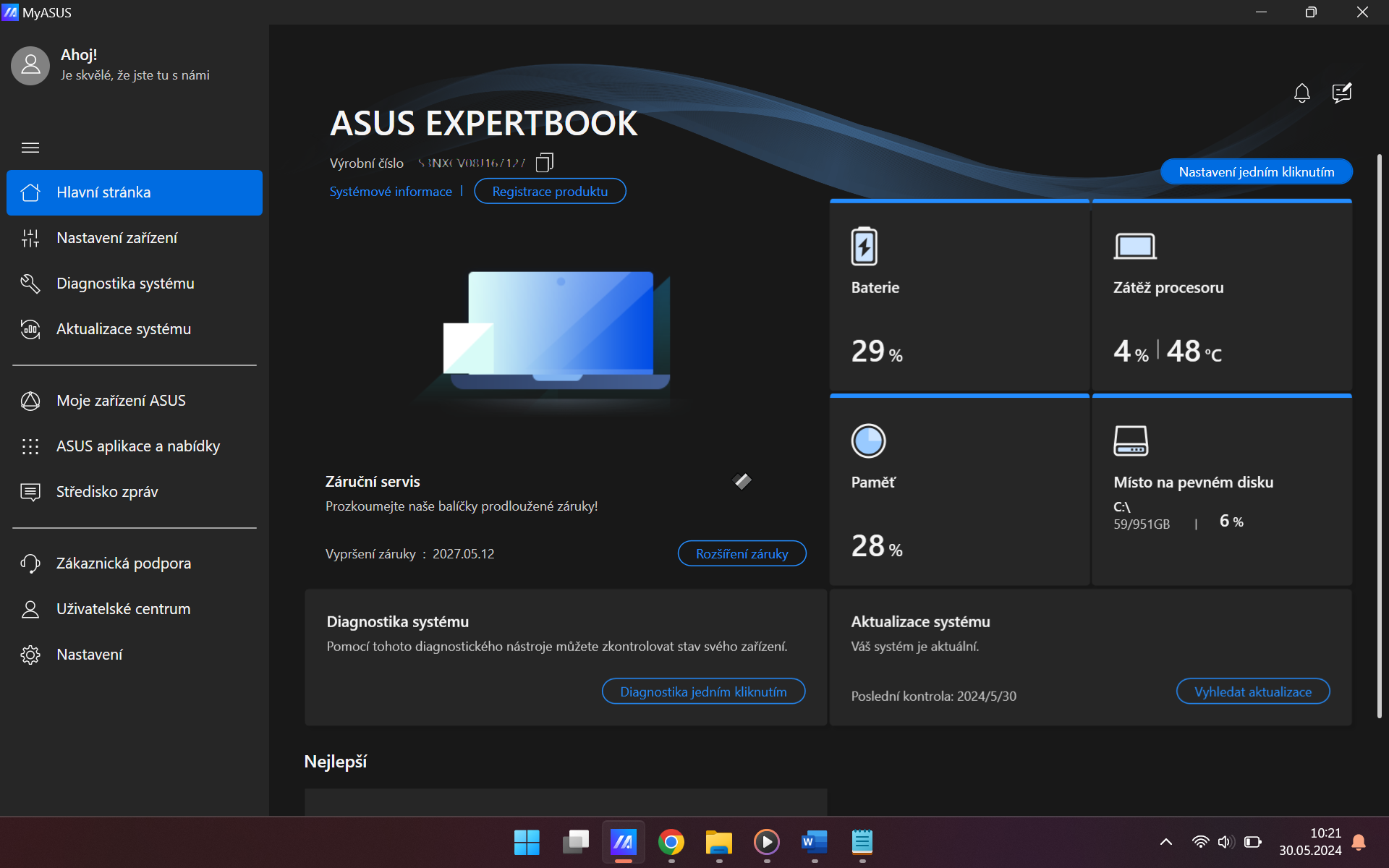Click the user avatar icon
Screen dimensions: 1389x868
pyautogui.click(x=30, y=66)
